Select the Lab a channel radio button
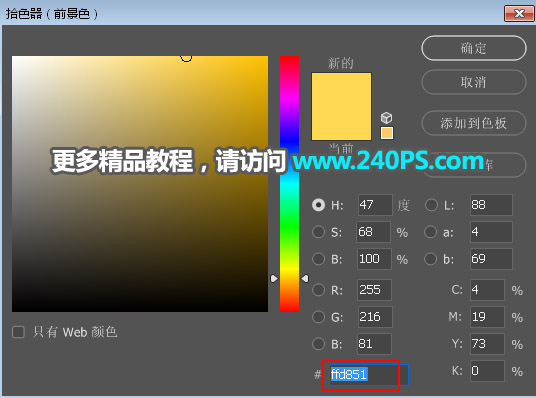The image size is (536, 398). coord(431,232)
